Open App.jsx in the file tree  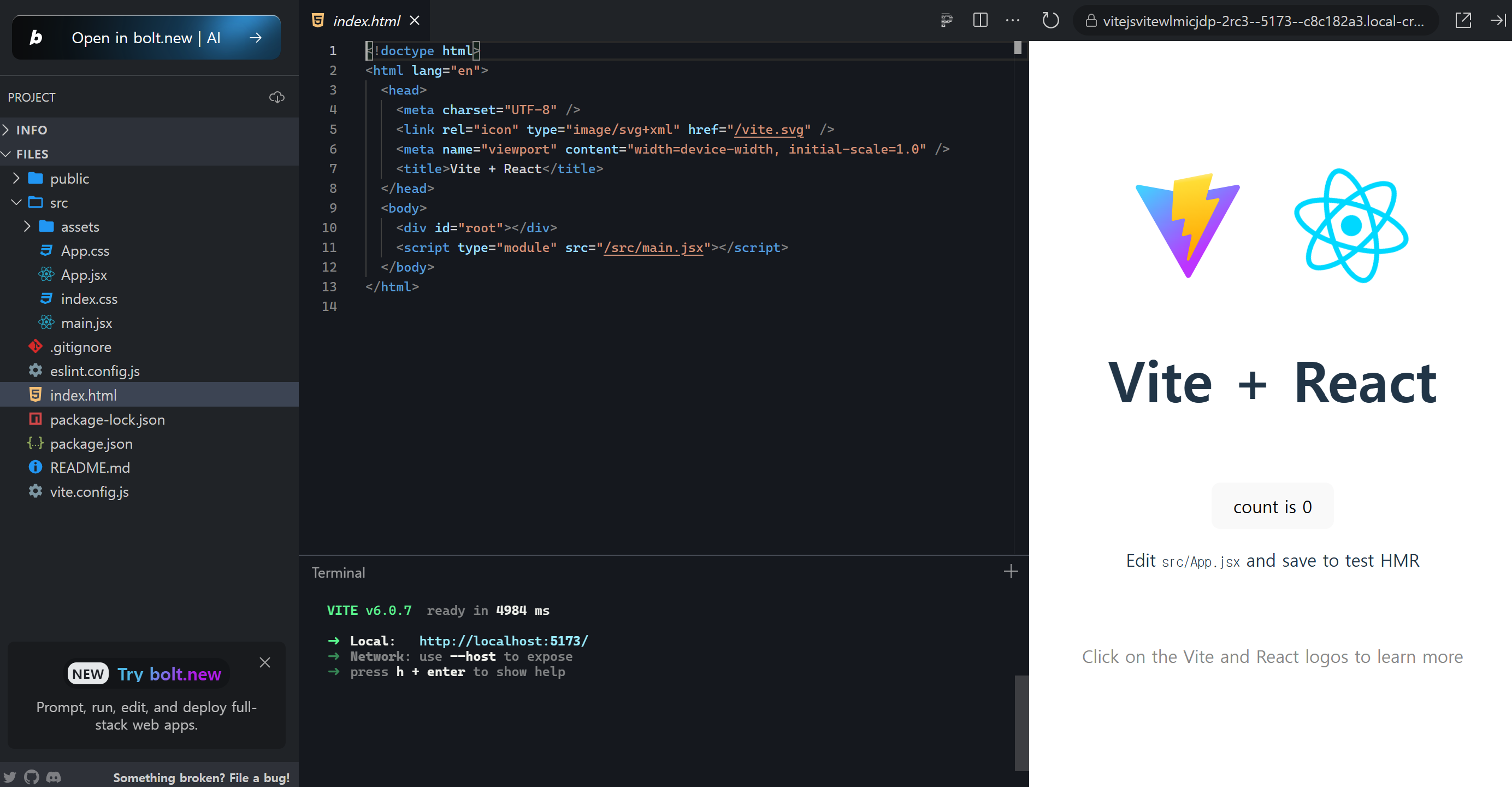click(x=84, y=275)
